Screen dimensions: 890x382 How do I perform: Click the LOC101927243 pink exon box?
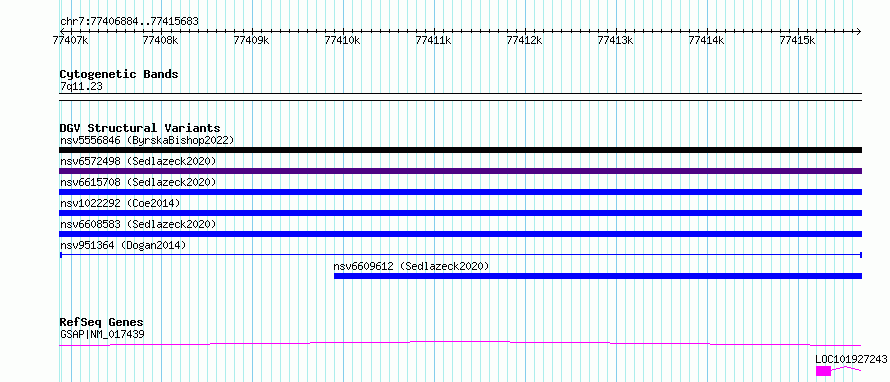[x=824, y=371]
